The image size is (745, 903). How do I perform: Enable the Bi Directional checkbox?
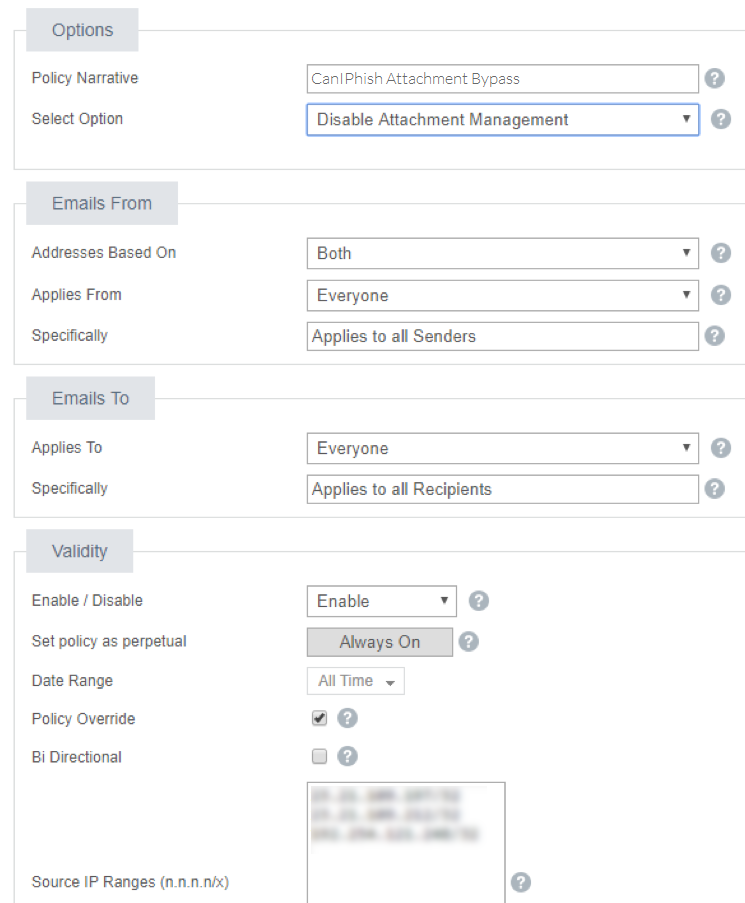click(319, 756)
